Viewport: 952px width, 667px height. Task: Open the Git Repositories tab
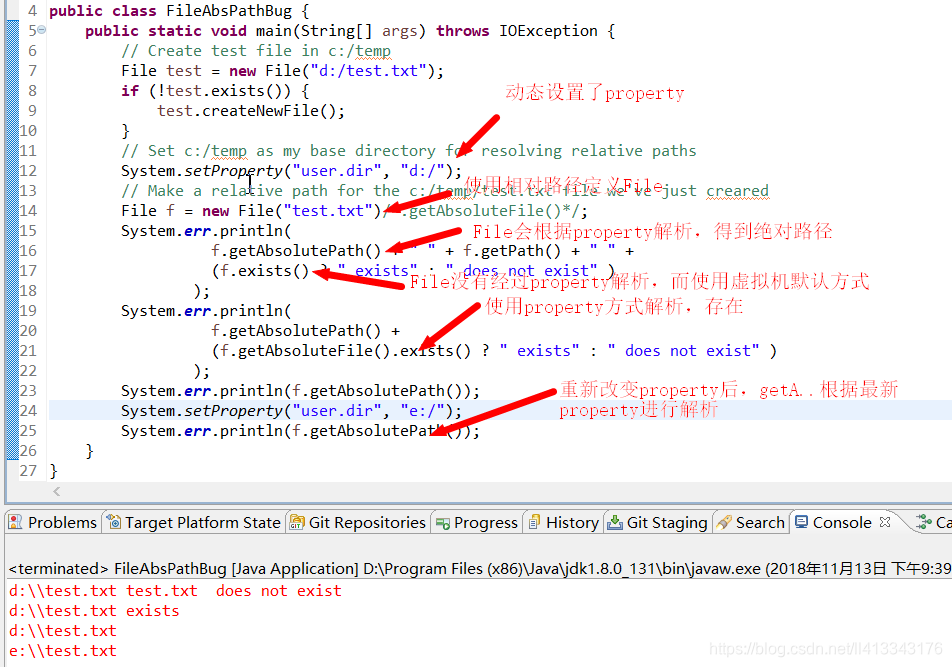[x=358, y=522]
